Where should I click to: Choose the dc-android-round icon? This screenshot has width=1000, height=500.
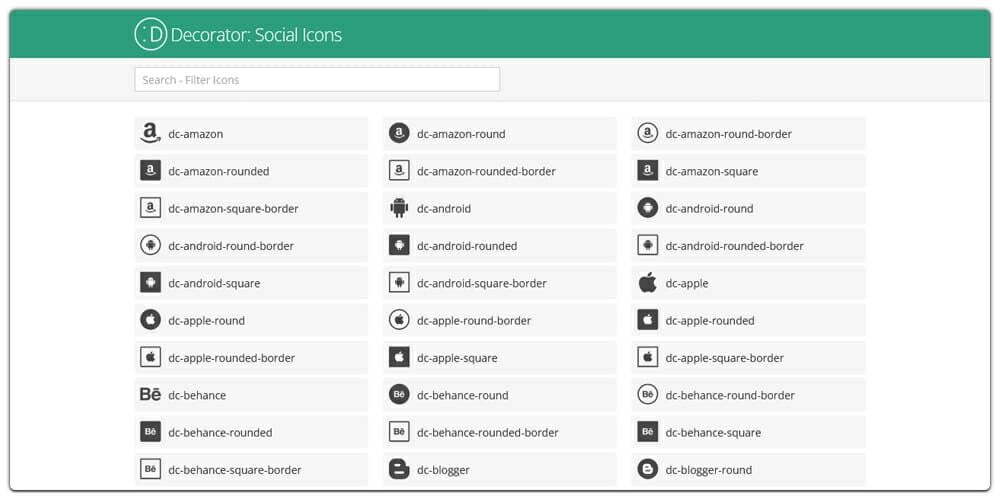click(x=647, y=208)
